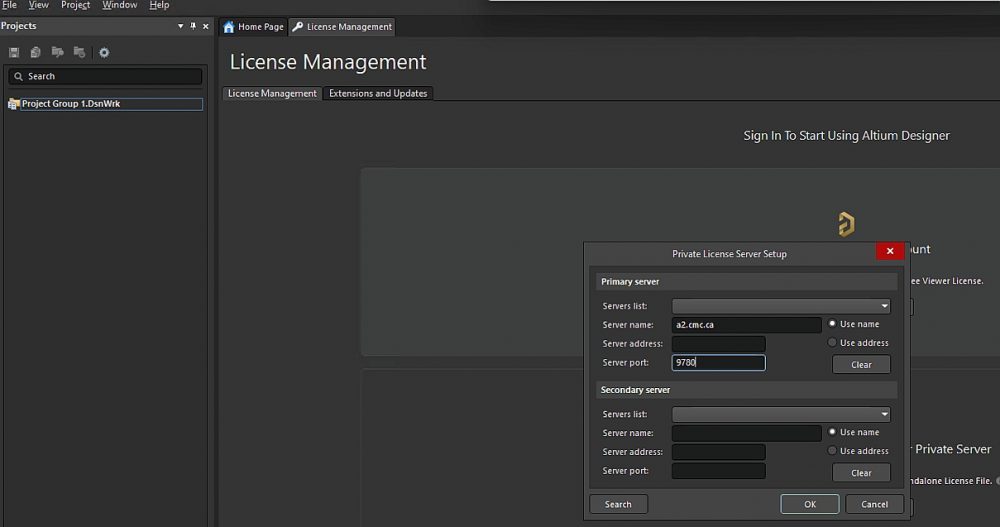Switch to Extensions and Updates tab
Image resolution: width=1000 pixels, height=527 pixels.
378,94
